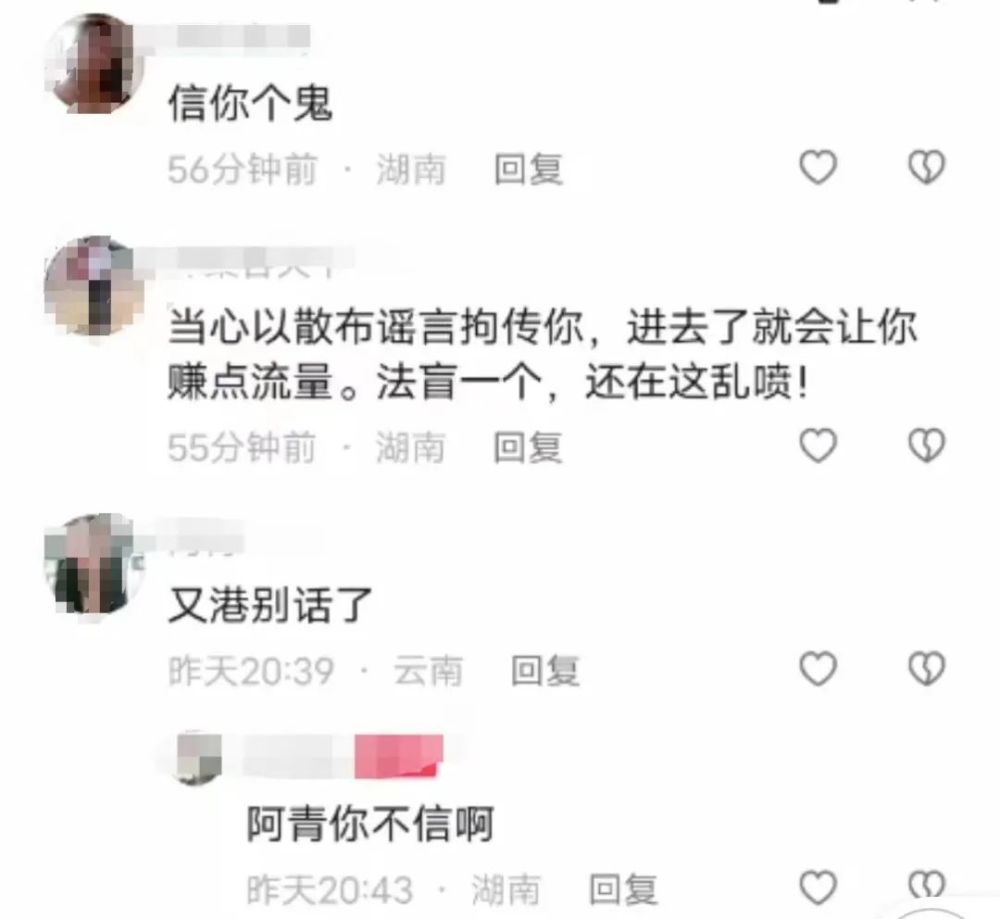
Task: Reply to the 55分钟前 comment
Action: point(528,447)
